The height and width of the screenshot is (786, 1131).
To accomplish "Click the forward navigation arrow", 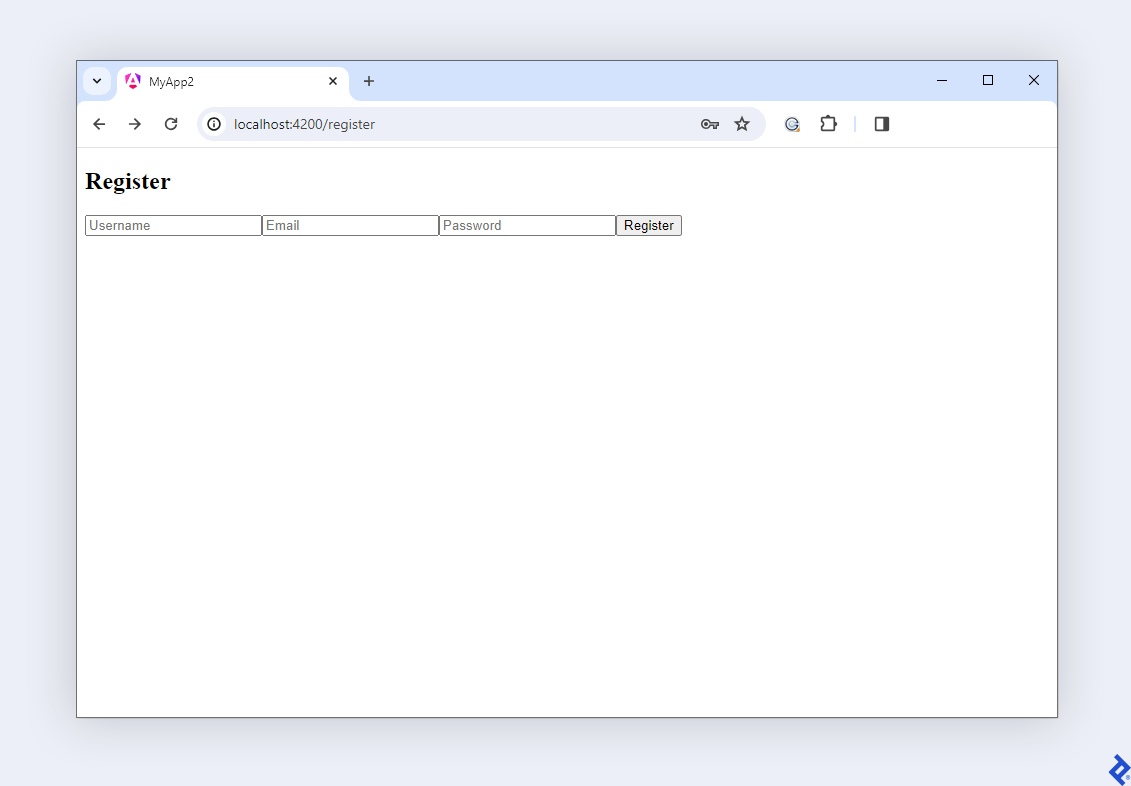I will [135, 124].
